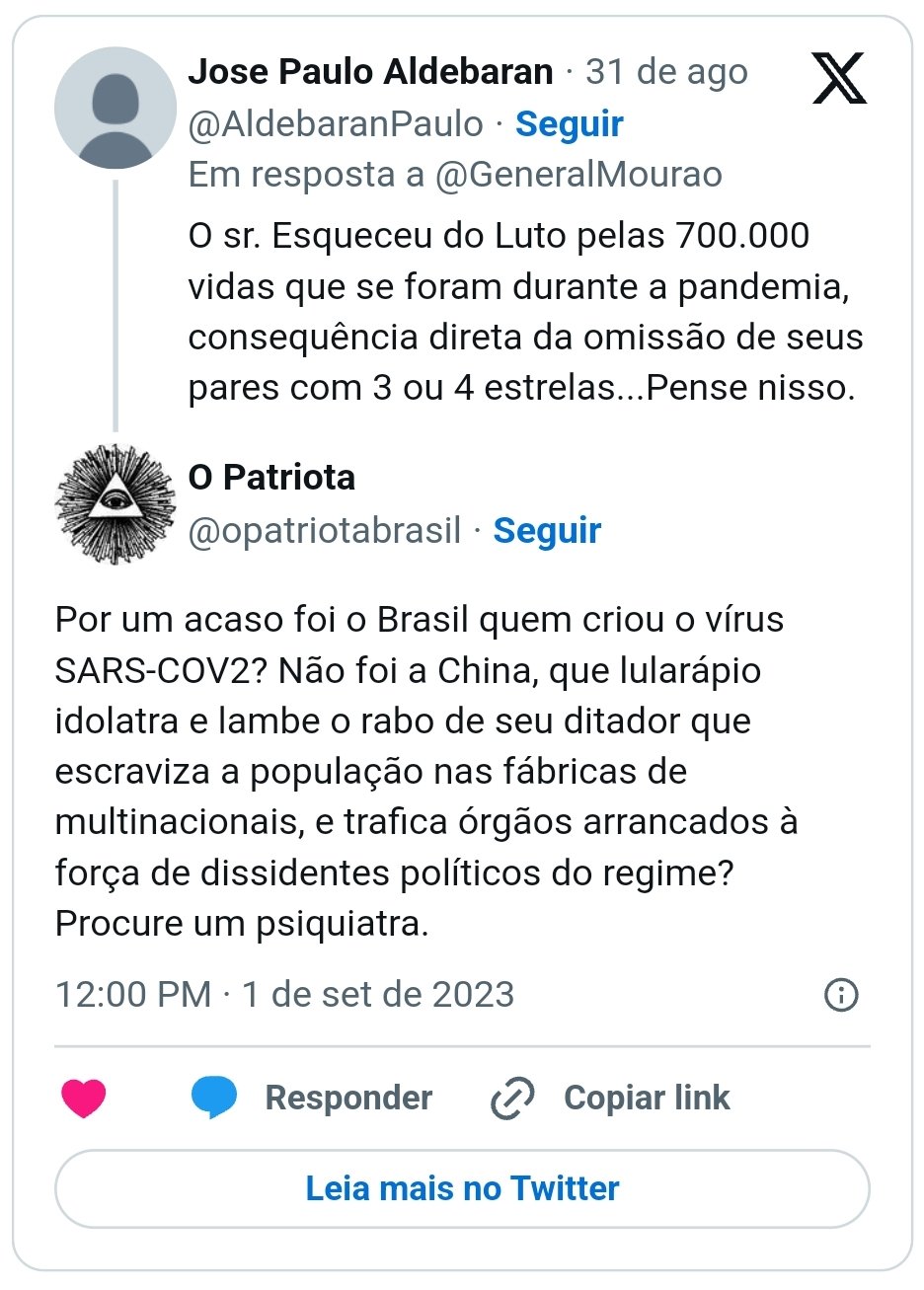The width and height of the screenshot is (924, 1290).
Task: Click the blue reply bubble icon
Action: coord(214,1098)
